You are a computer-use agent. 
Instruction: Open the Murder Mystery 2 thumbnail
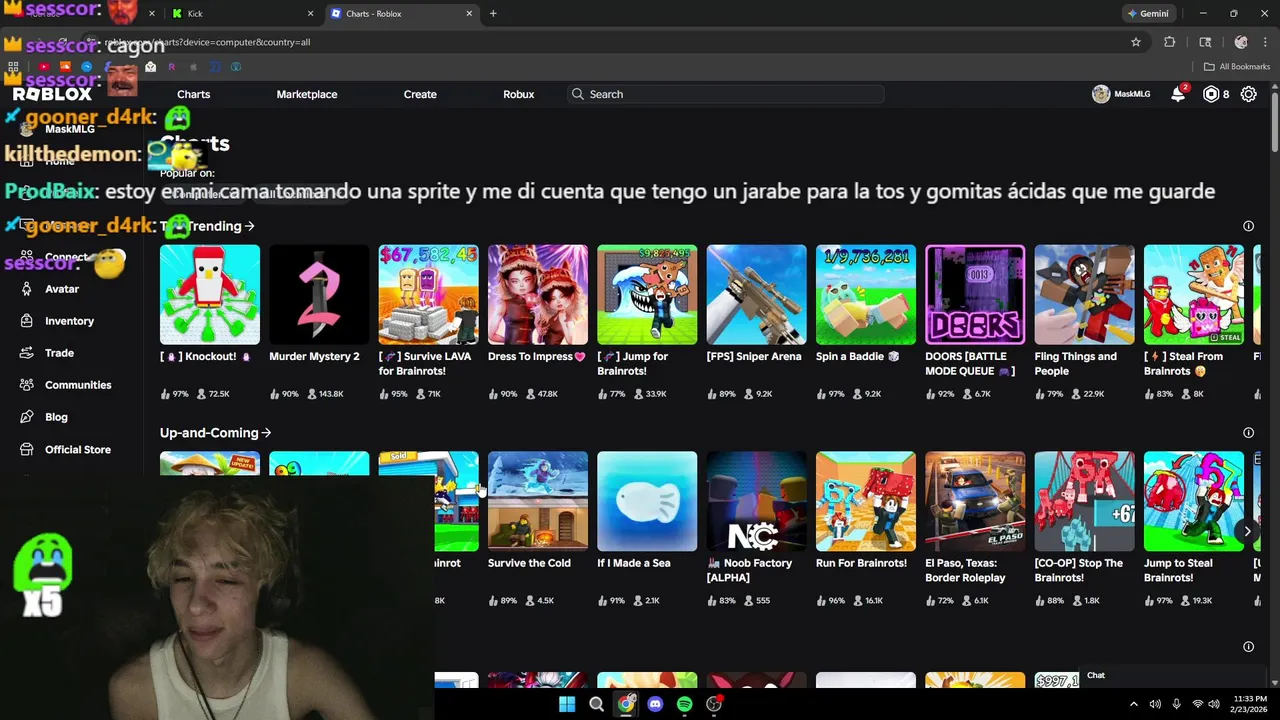[319, 295]
